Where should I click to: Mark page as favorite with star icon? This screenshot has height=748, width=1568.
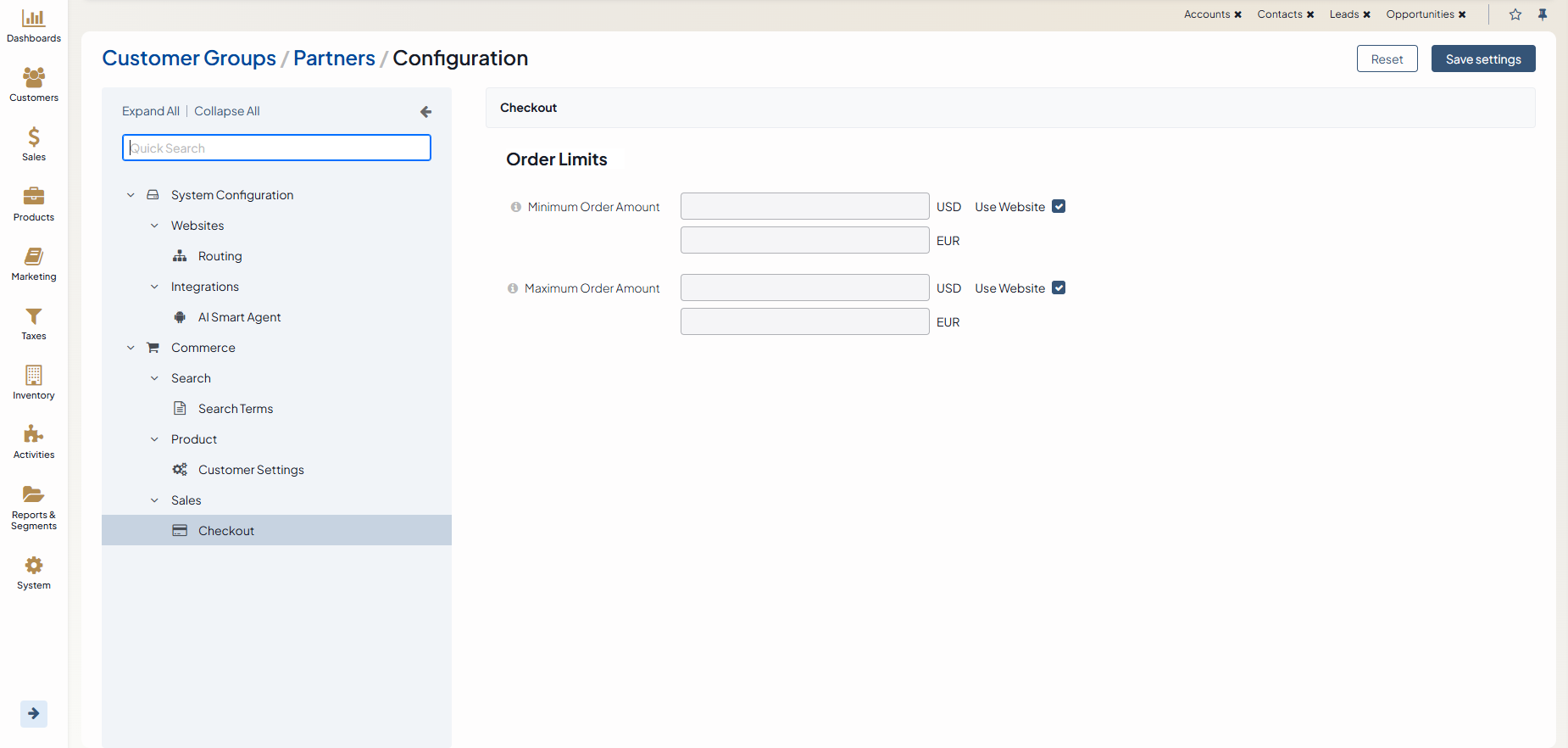pos(1515,14)
